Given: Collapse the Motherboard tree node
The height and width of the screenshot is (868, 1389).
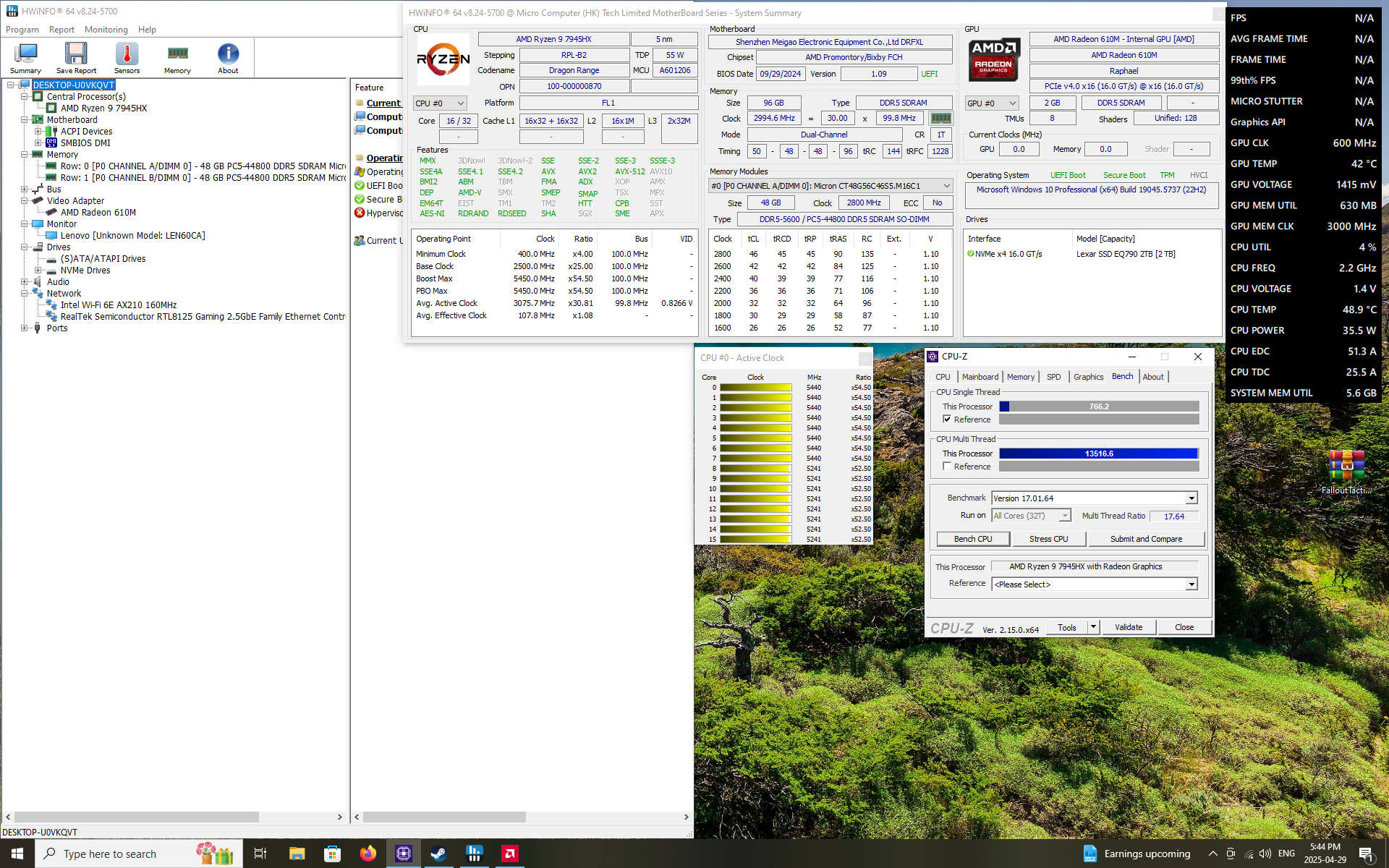Looking at the screenshot, I should pyautogui.click(x=24, y=119).
